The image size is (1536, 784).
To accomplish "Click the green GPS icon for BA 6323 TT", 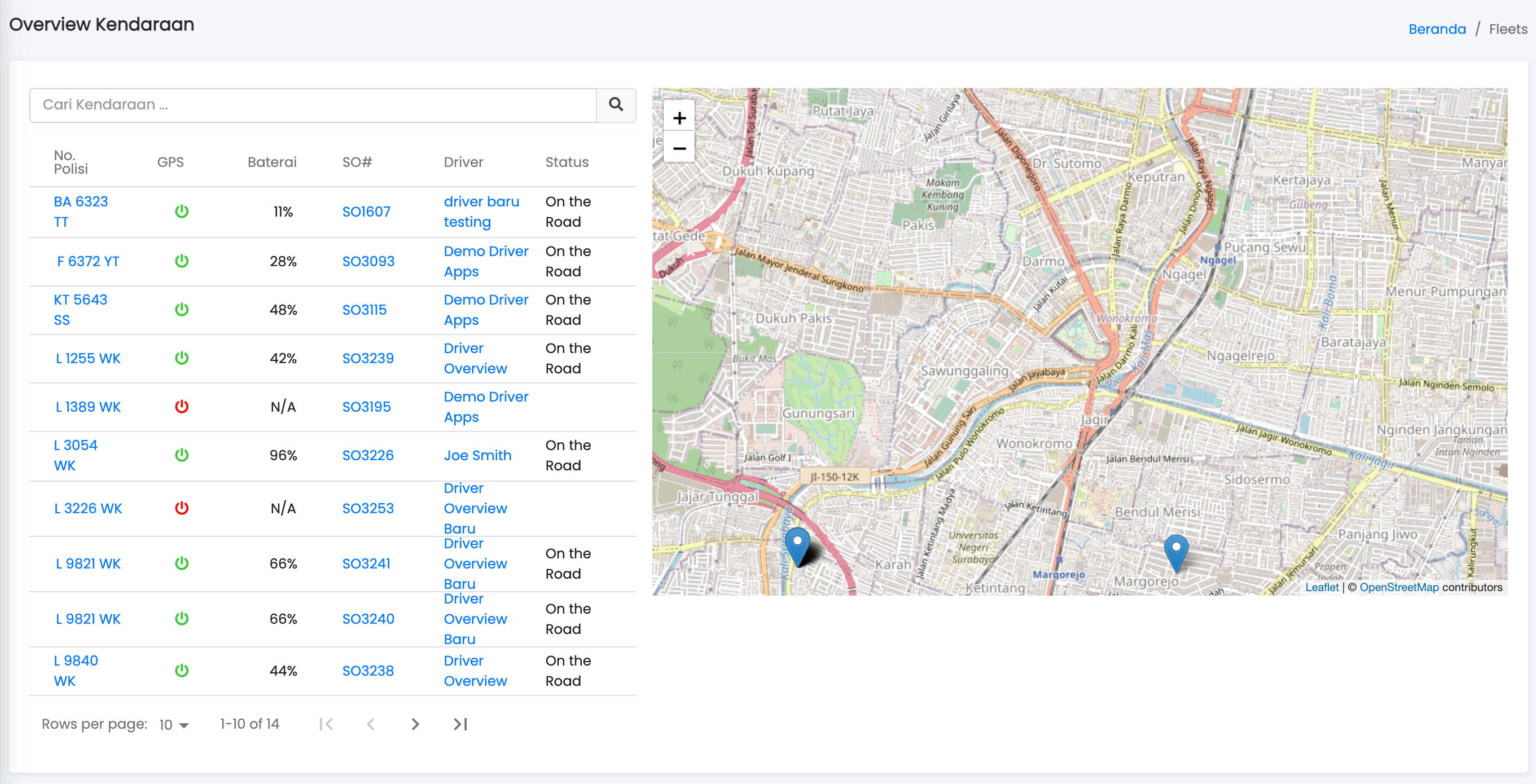I will [x=181, y=212].
